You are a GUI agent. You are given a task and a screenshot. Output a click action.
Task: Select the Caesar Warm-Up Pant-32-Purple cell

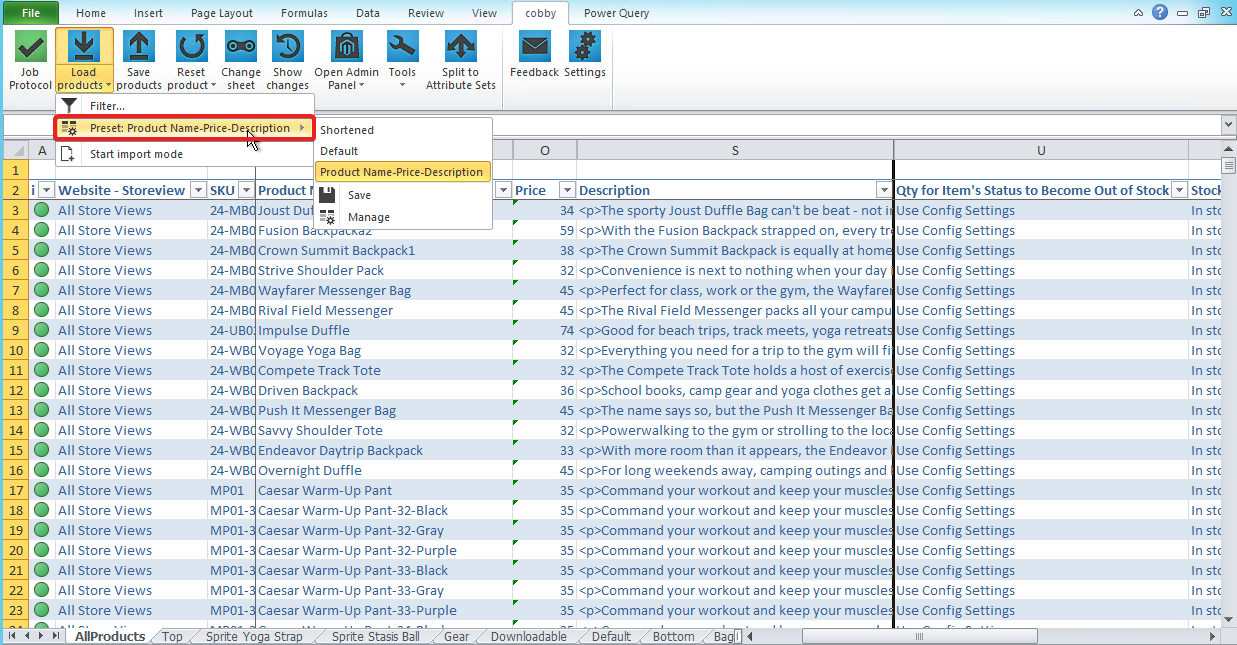click(x=384, y=550)
